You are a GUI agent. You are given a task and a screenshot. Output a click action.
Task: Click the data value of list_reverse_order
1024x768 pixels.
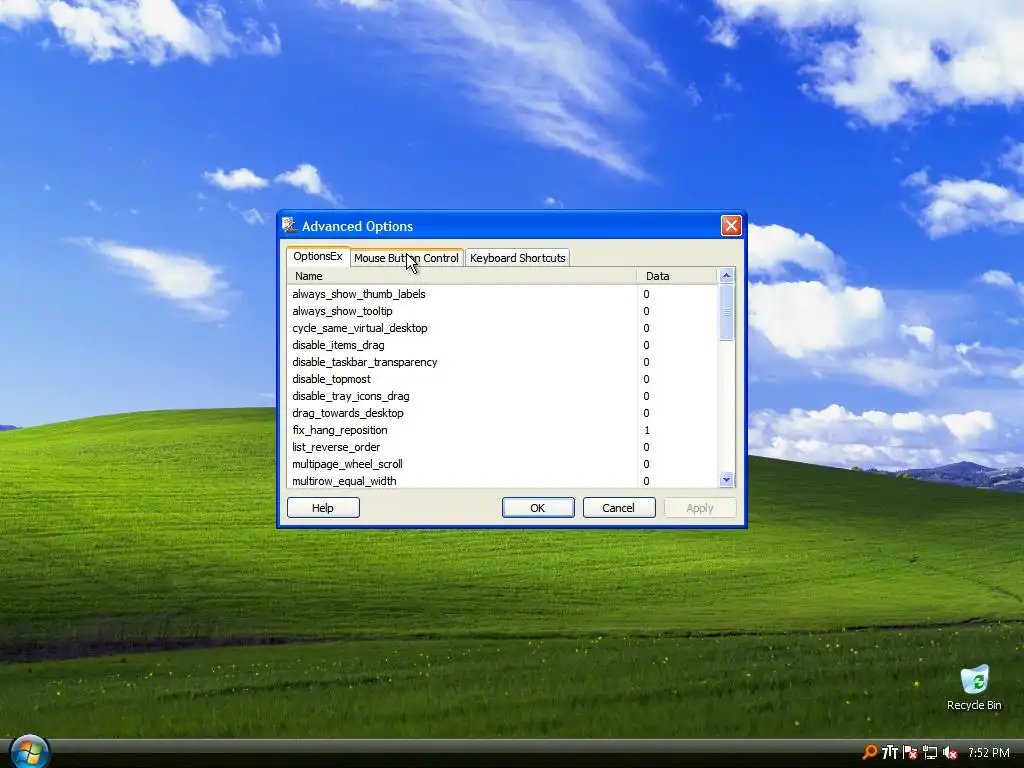pyautogui.click(x=647, y=447)
